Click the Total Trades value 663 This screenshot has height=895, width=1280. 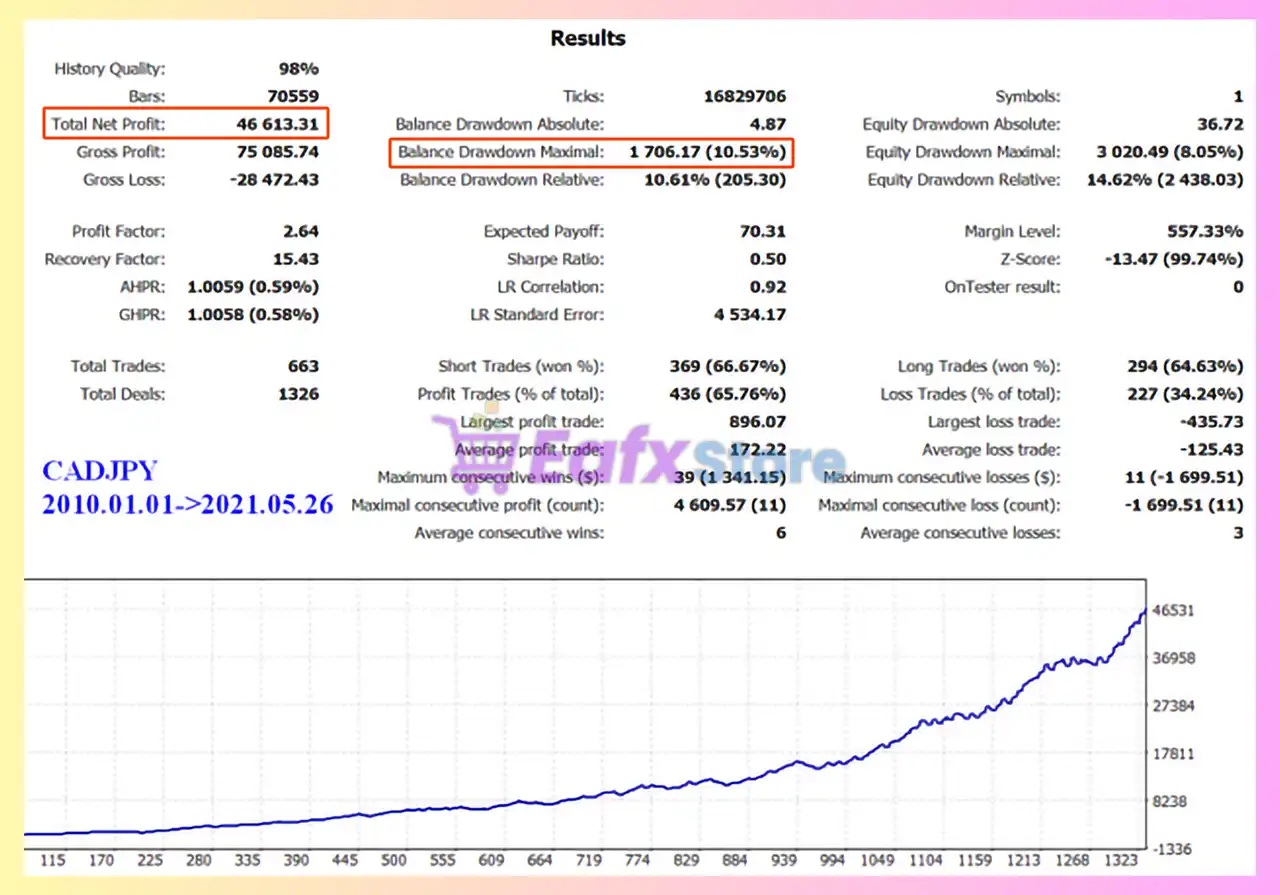point(303,367)
